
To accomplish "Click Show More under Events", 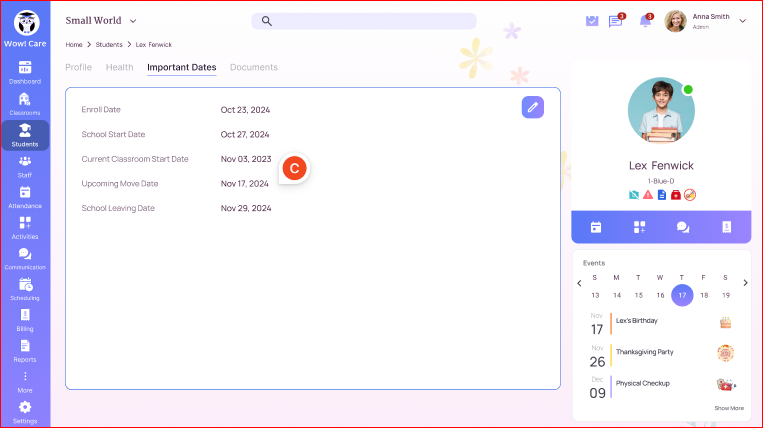I will pos(729,408).
